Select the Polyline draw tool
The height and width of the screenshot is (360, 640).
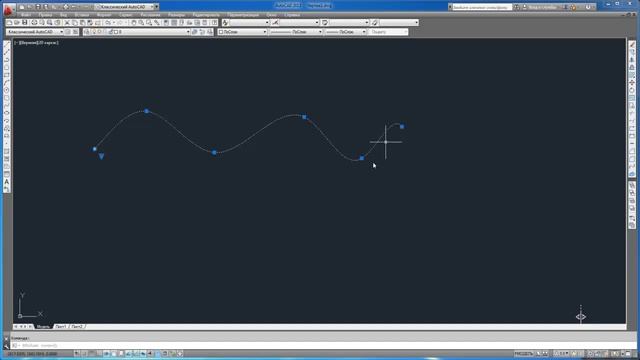tap(7, 60)
